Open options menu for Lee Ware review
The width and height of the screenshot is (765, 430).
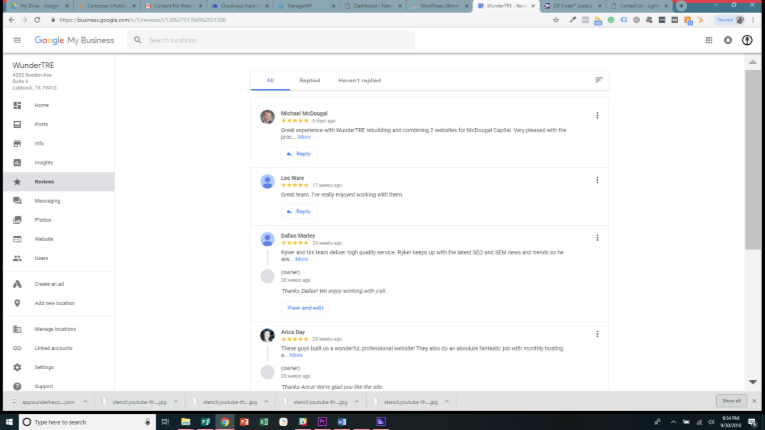pos(597,180)
